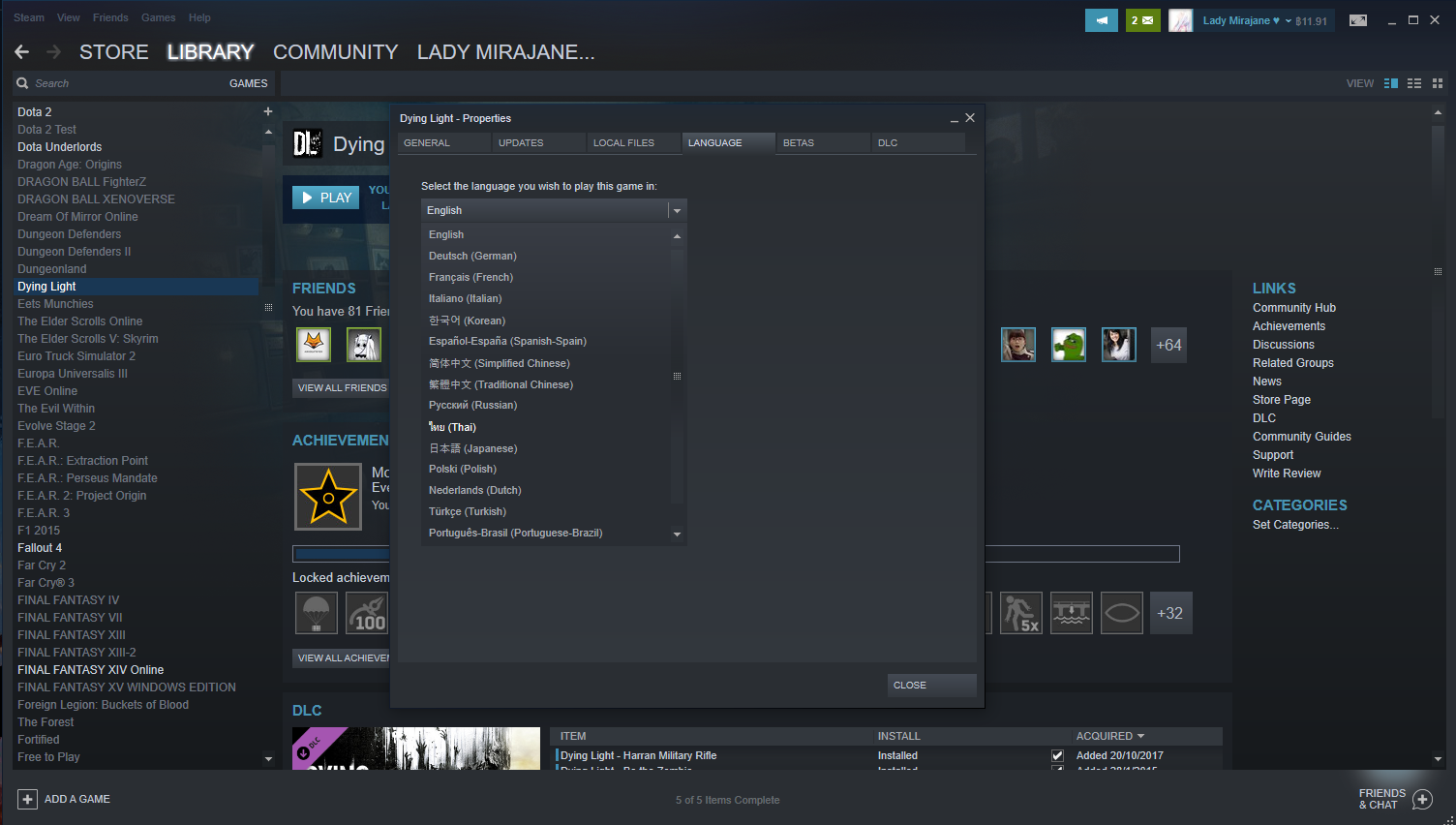Switch to list view icon
1456x825 pixels.
click(x=1414, y=83)
